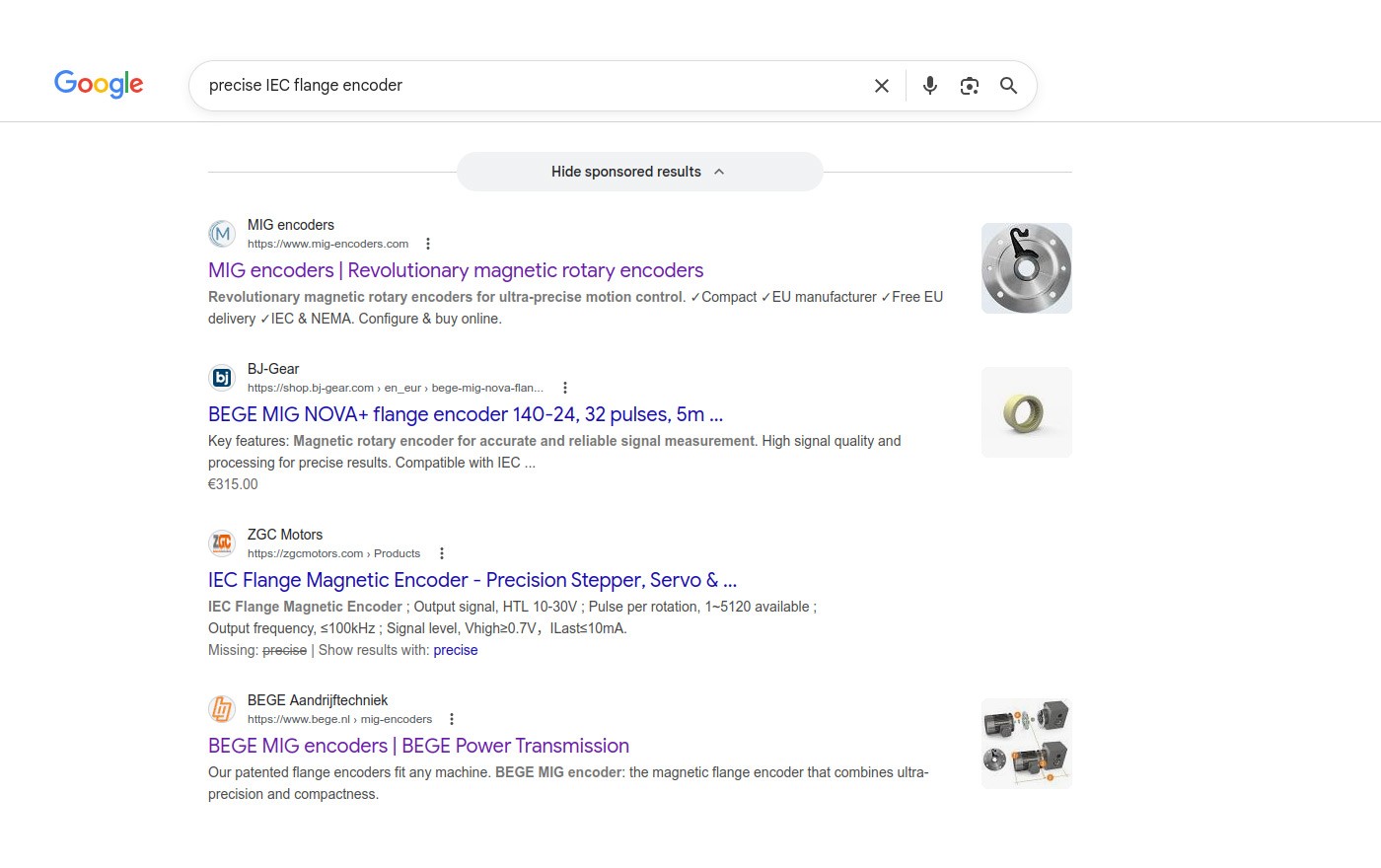Click the ZGC Motors site favicon
The image size is (1381, 868).
point(222,543)
